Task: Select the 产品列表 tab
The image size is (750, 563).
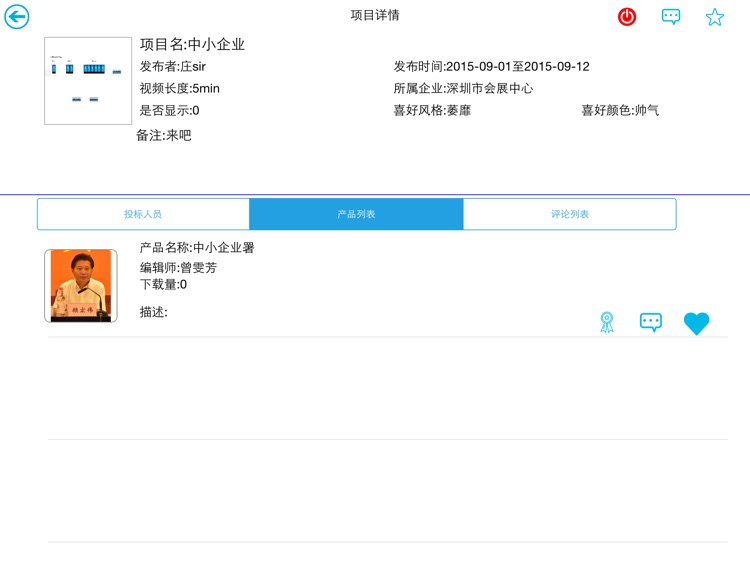Action: coord(356,214)
